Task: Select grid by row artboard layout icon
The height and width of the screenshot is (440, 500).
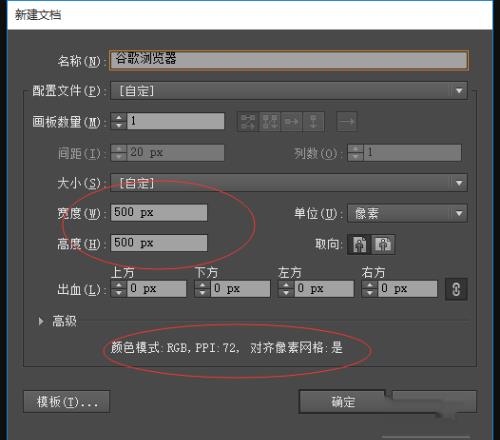Action: tap(248, 121)
